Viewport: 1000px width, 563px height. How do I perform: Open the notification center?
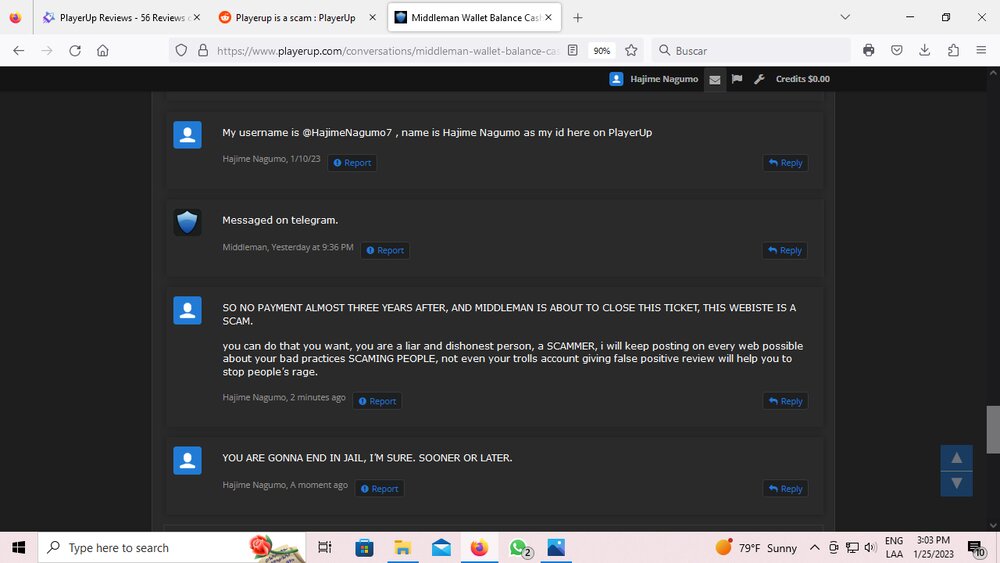(976, 548)
